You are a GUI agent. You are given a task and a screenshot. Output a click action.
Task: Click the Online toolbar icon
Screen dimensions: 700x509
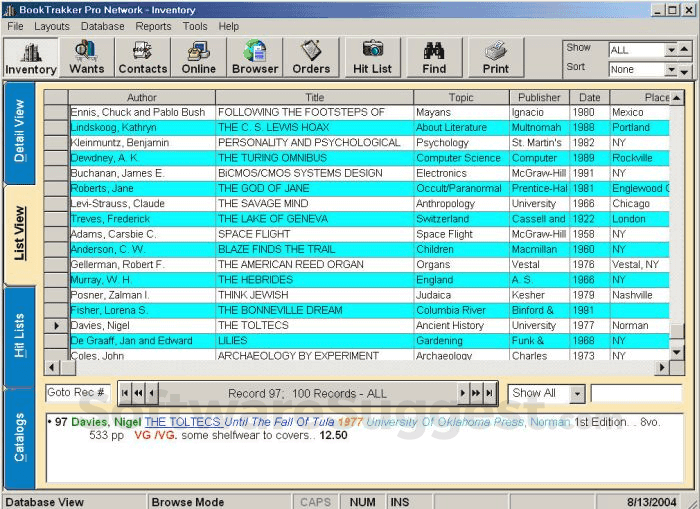[x=199, y=58]
